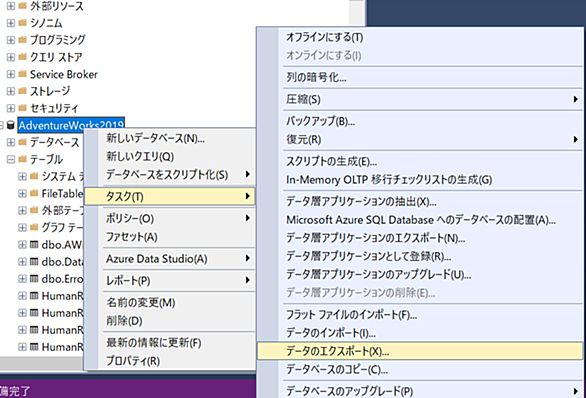Expand the ストレージ tree node
This screenshot has height=398, width=586.
(11, 91)
